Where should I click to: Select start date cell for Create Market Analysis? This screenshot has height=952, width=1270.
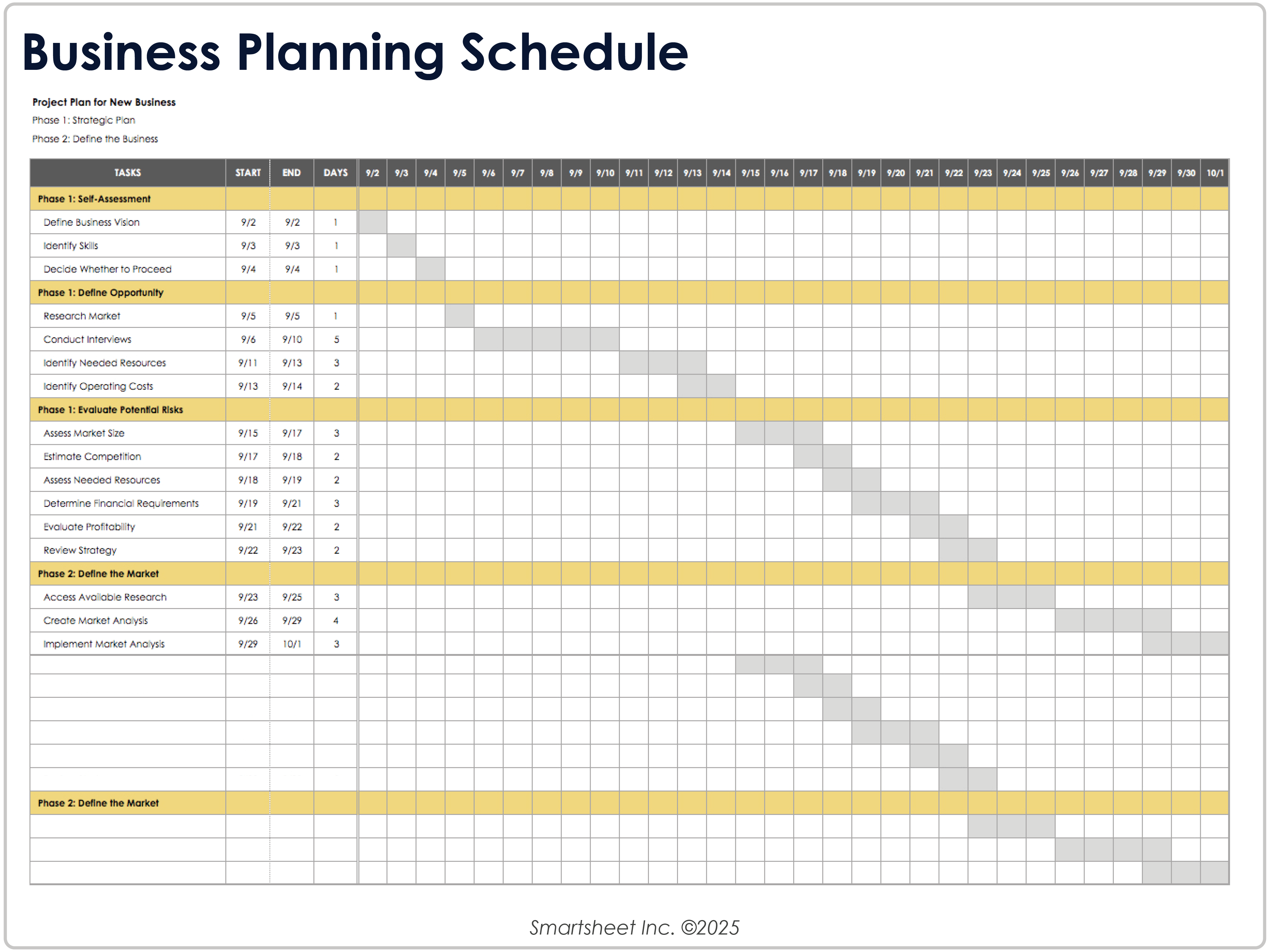[x=247, y=620]
